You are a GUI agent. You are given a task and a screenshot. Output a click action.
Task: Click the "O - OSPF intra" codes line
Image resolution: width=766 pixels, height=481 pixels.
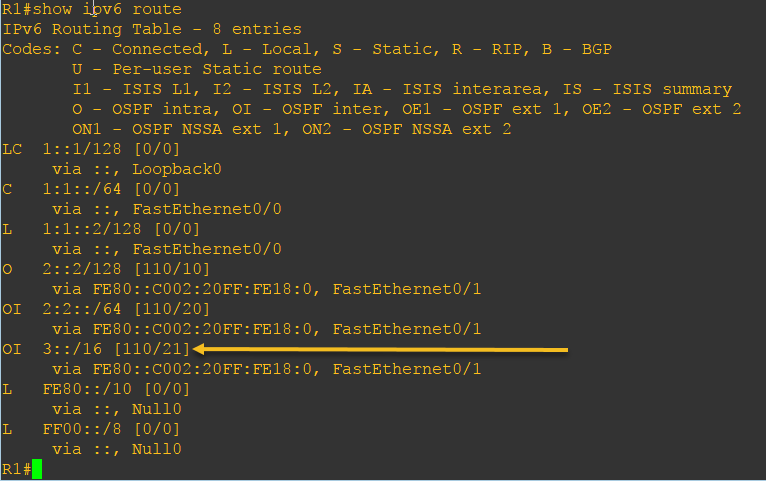406,109
